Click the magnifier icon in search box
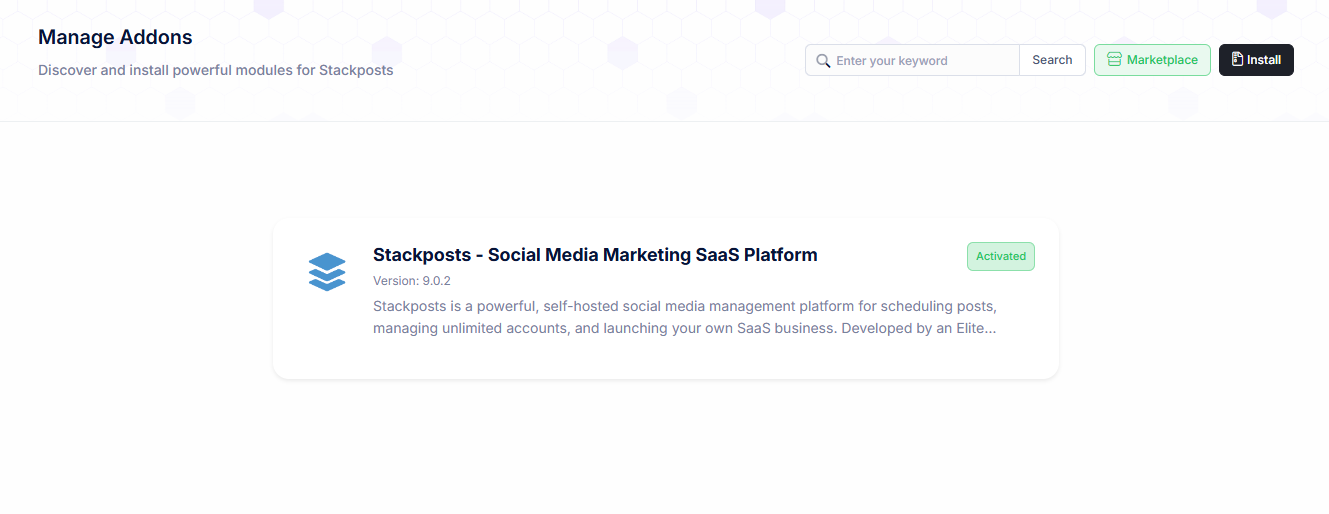The image size is (1329, 514). (x=823, y=61)
